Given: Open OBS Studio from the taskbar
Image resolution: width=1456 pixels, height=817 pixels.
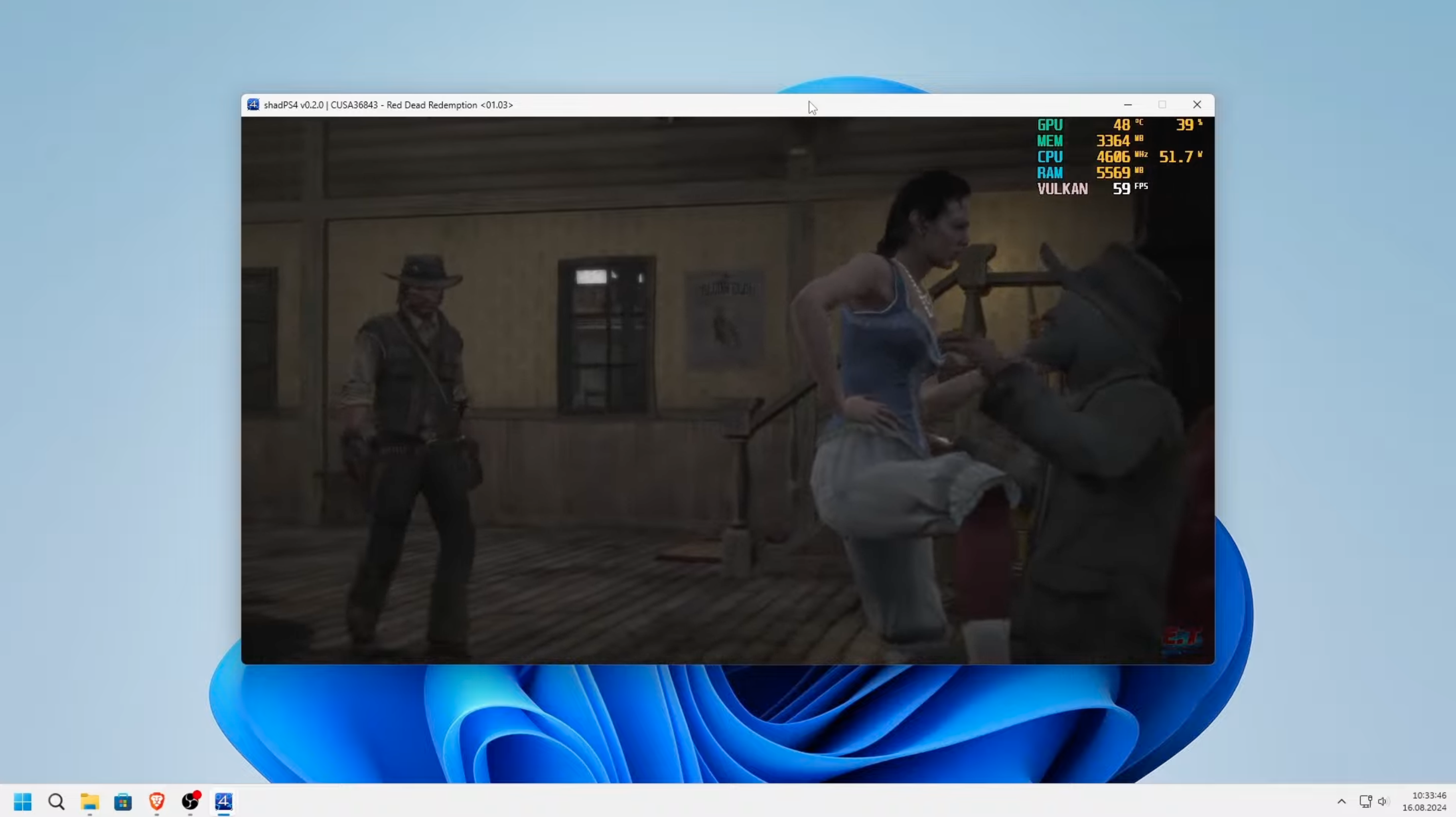Looking at the screenshot, I should pyautogui.click(x=191, y=801).
